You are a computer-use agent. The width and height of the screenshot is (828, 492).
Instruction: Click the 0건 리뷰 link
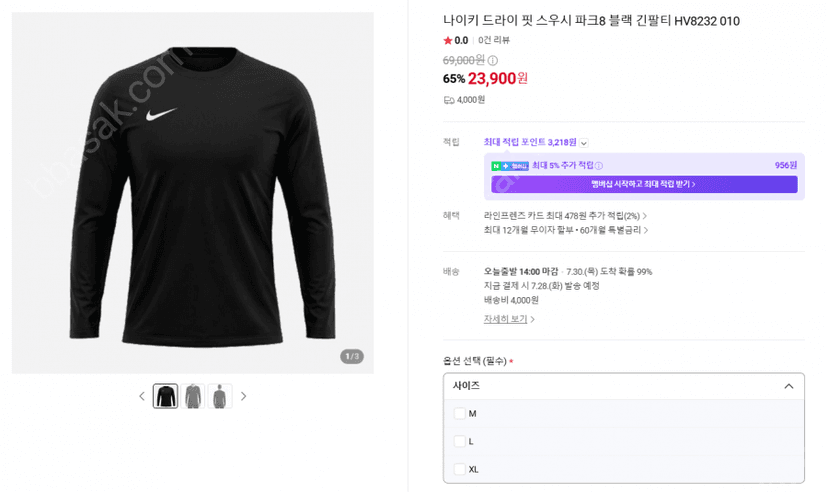[x=494, y=40]
